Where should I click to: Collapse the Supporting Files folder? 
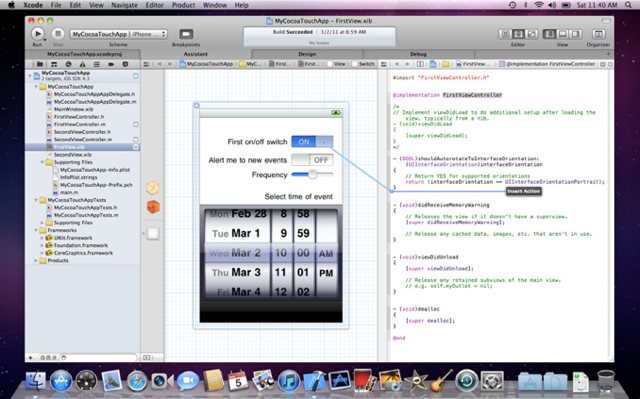(42, 162)
